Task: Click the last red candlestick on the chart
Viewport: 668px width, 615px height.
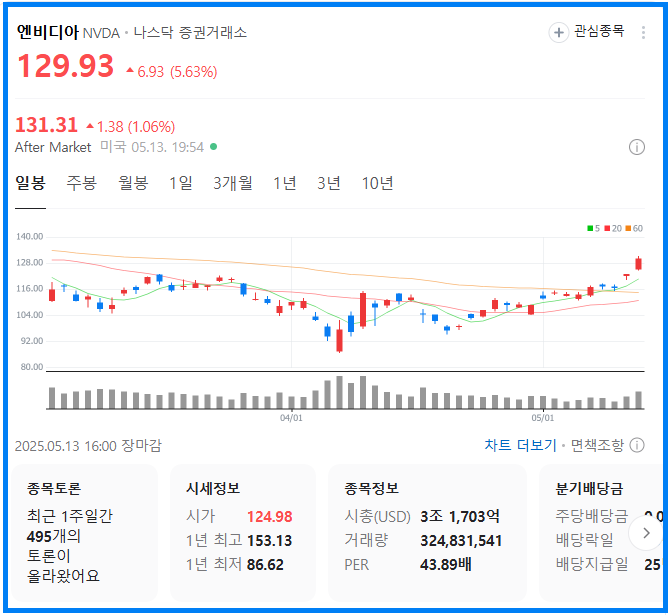Action: 638,264
